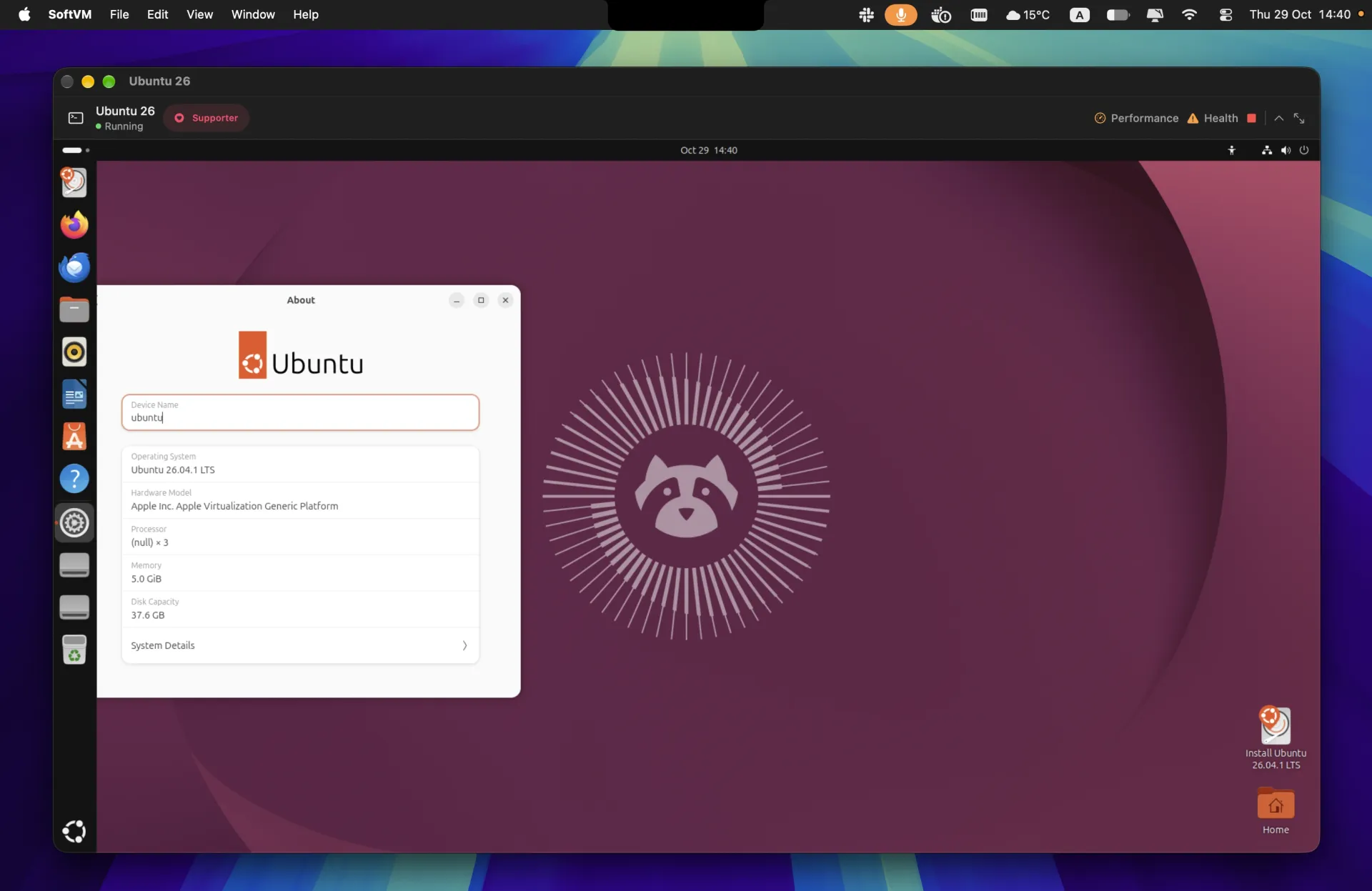Image resolution: width=1372 pixels, height=891 pixels.
Task: Expand the System Details row
Action: click(x=300, y=645)
